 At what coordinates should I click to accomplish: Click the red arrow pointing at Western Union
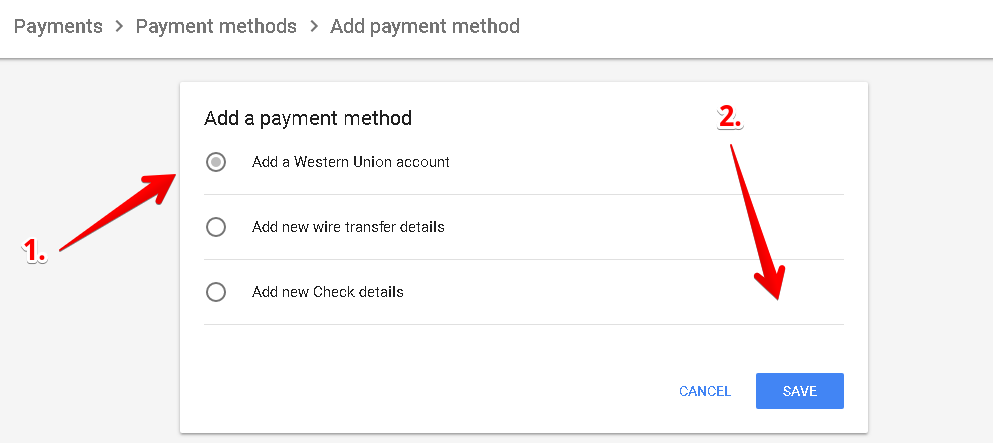point(117,212)
